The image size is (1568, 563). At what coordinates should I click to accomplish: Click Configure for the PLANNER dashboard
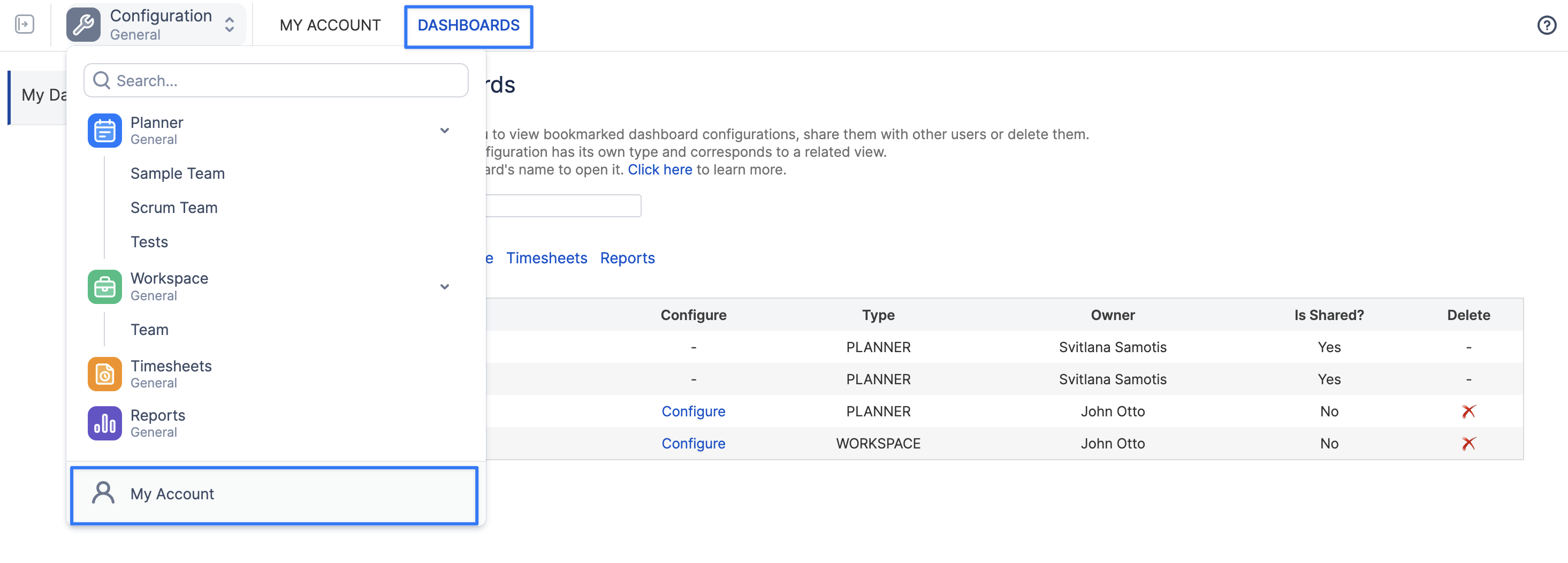coord(694,412)
